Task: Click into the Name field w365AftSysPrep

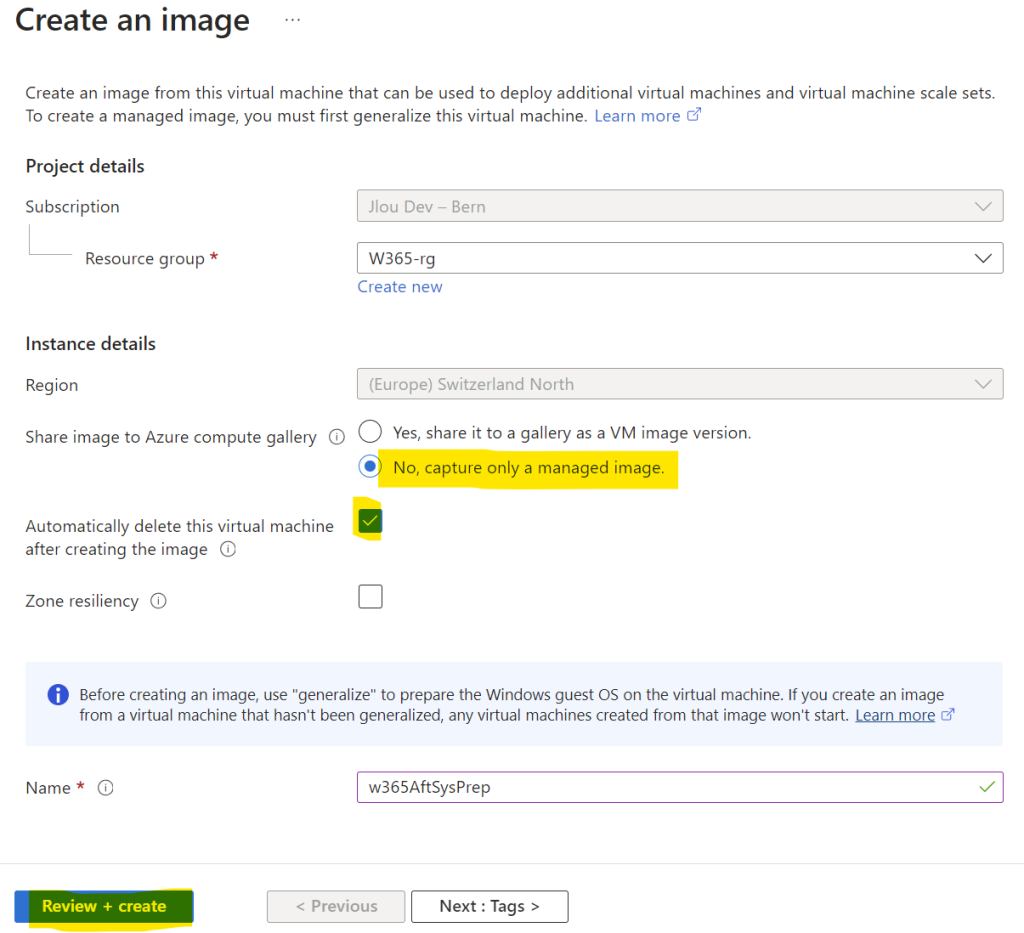Action: pyautogui.click(x=680, y=787)
